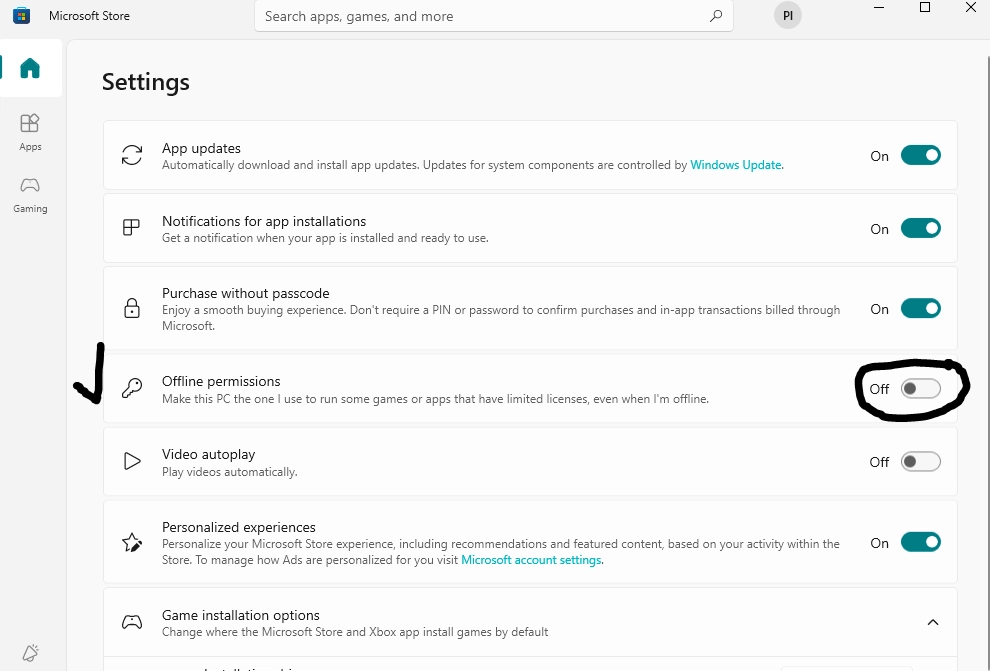The height and width of the screenshot is (671, 990).
Task: Click the Personalized experiences star icon
Action: pyautogui.click(x=131, y=542)
